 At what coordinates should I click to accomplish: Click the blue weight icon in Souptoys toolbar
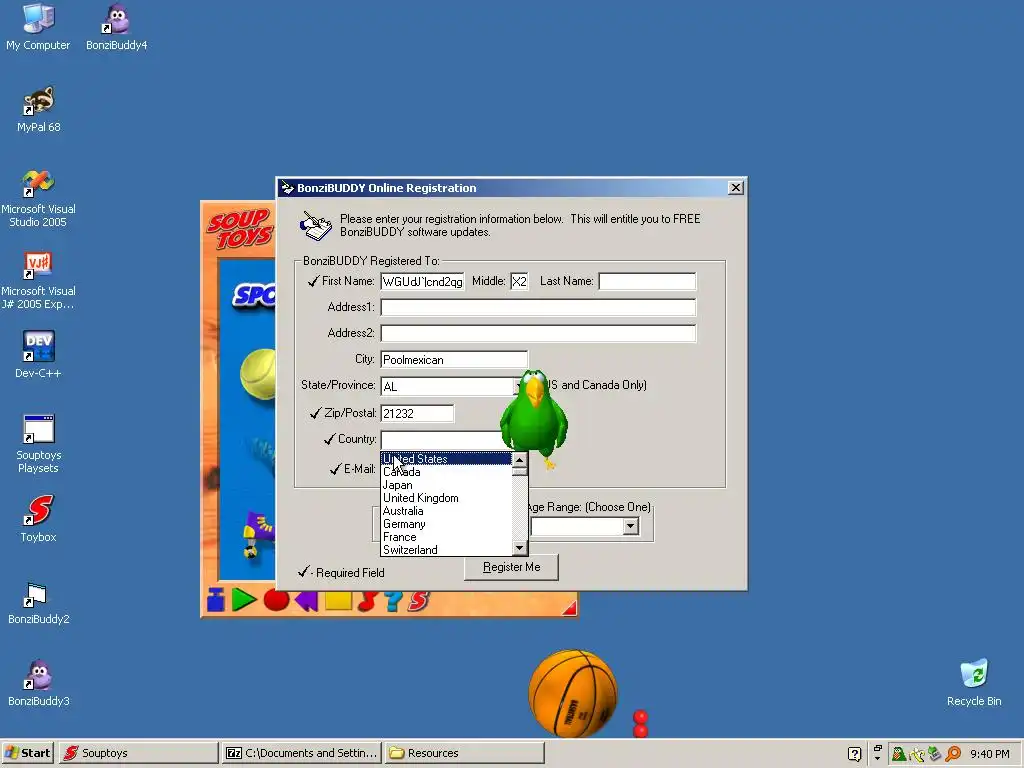[x=216, y=600]
